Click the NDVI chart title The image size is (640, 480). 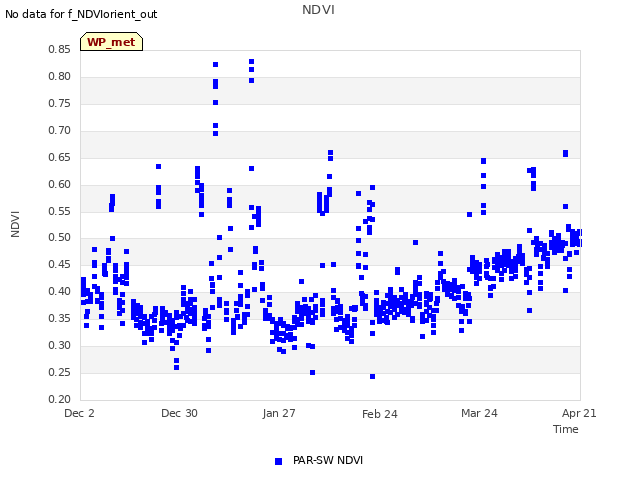pos(318,10)
